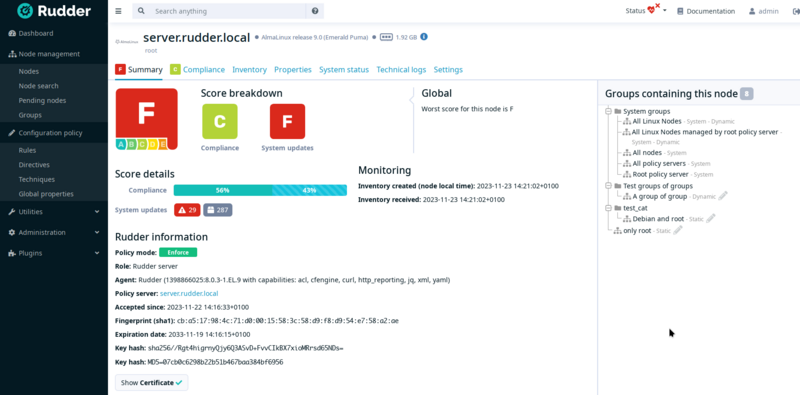Open Rules in the sidebar
The width and height of the screenshot is (800, 395).
[x=54, y=150]
